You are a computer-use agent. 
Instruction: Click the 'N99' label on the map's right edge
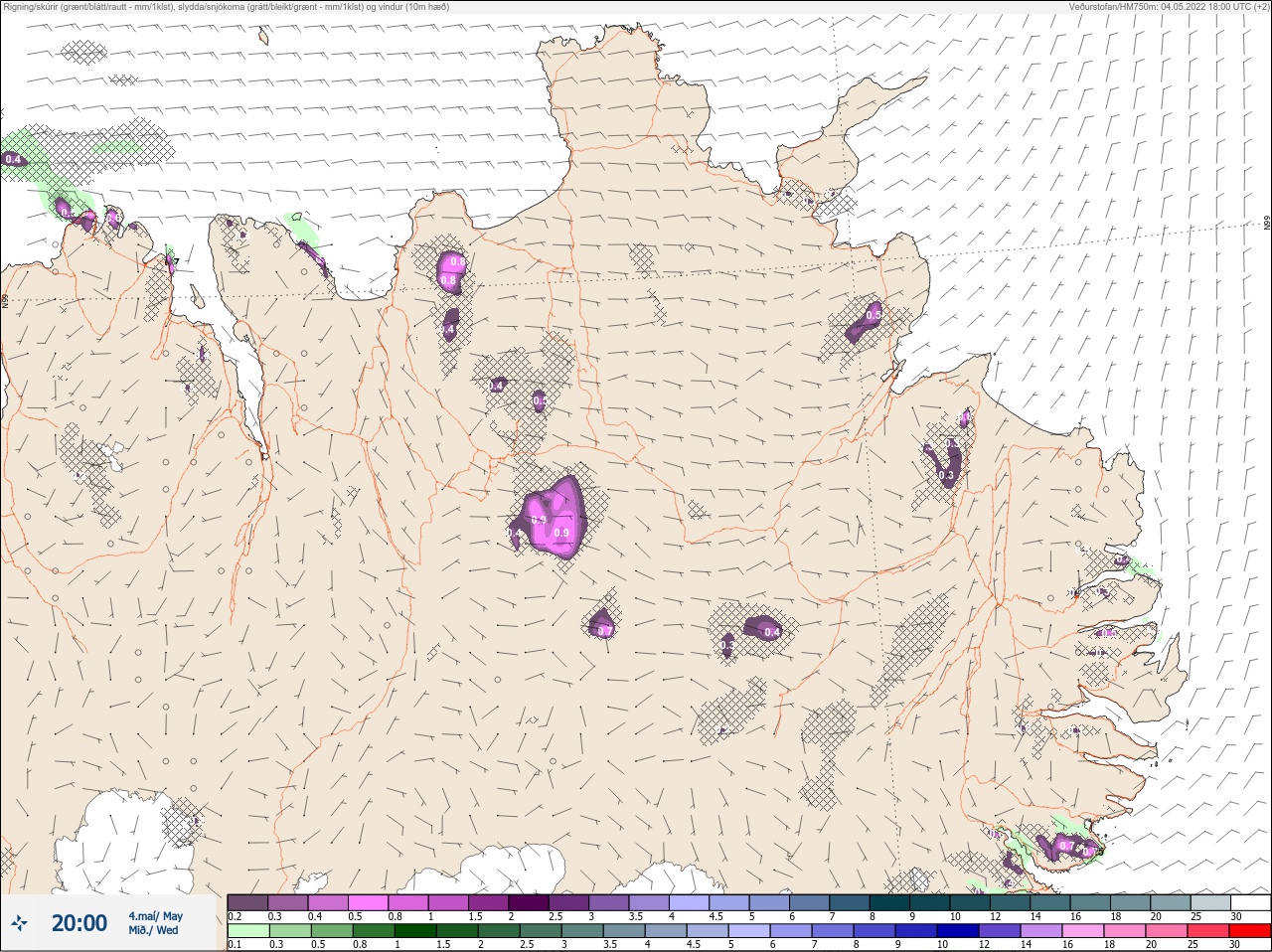point(1267,225)
